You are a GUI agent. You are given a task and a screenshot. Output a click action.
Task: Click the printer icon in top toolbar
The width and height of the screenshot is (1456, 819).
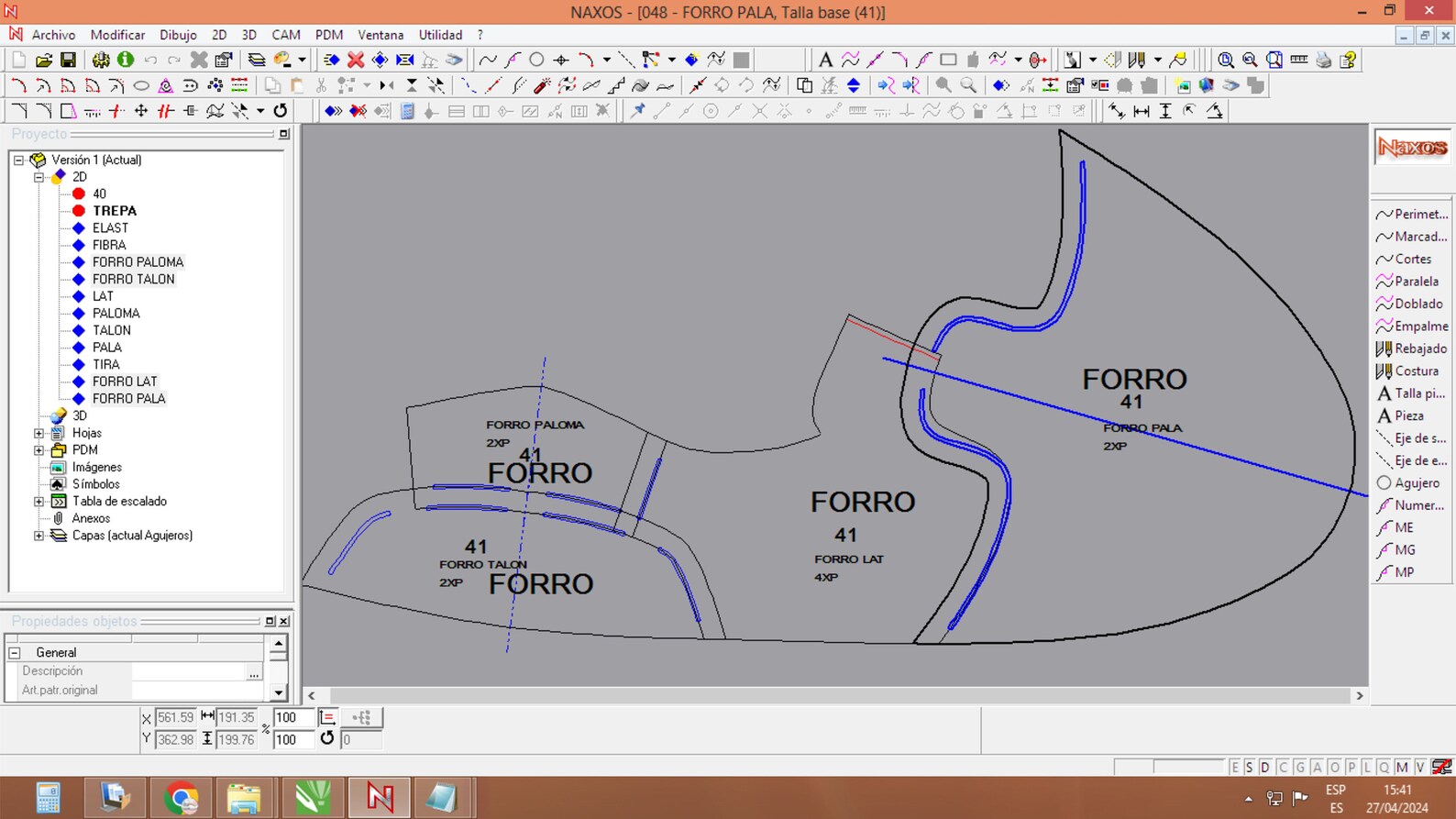coord(1323,60)
